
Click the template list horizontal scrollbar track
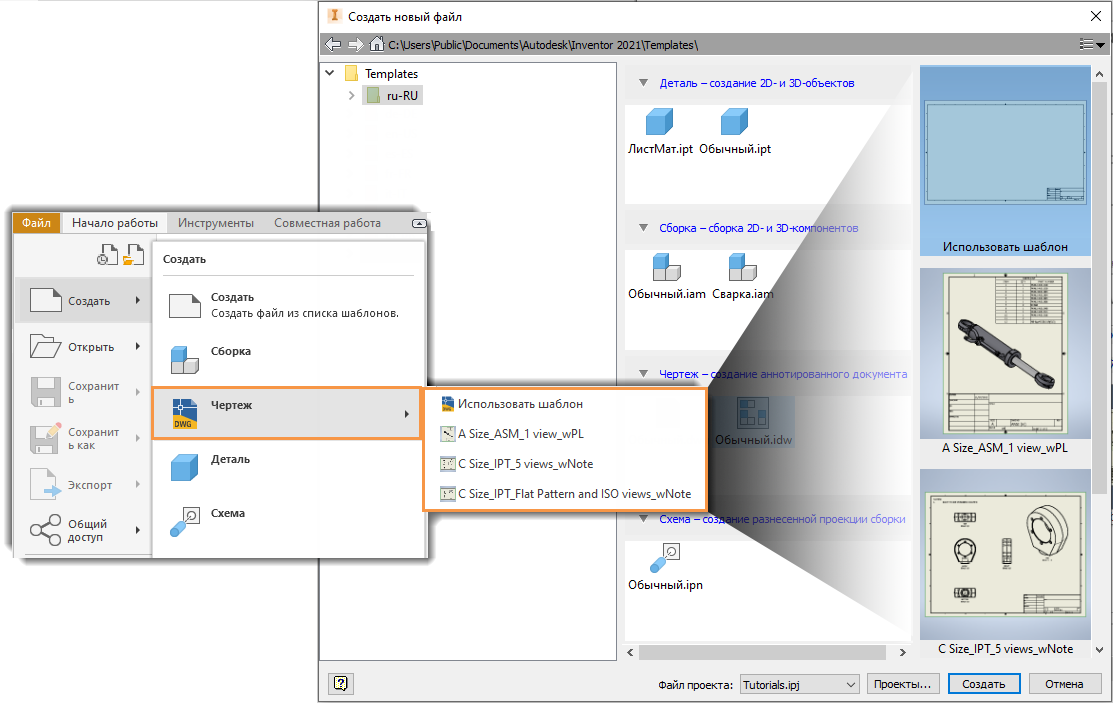point(762,652)
